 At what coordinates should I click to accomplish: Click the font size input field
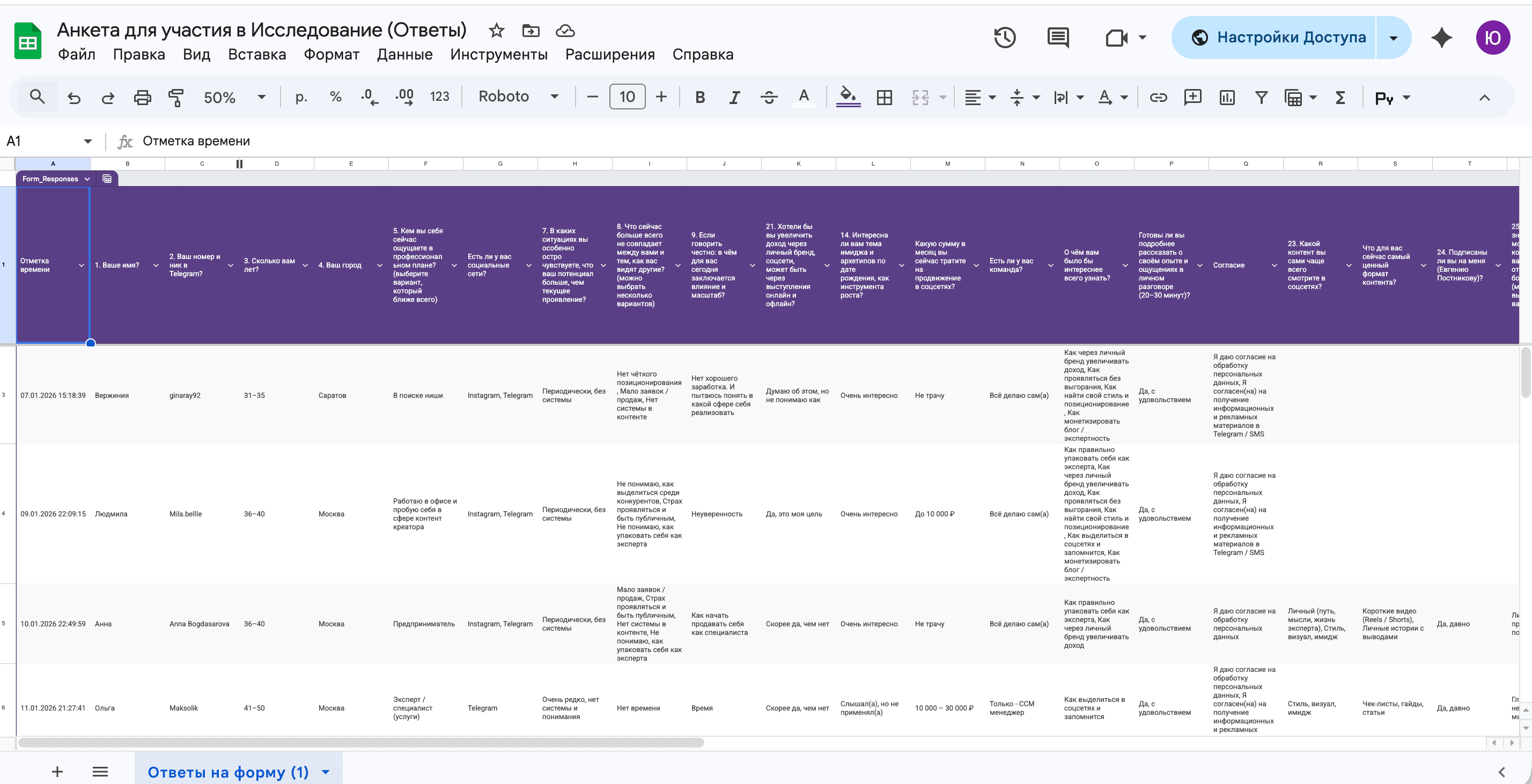627,97
